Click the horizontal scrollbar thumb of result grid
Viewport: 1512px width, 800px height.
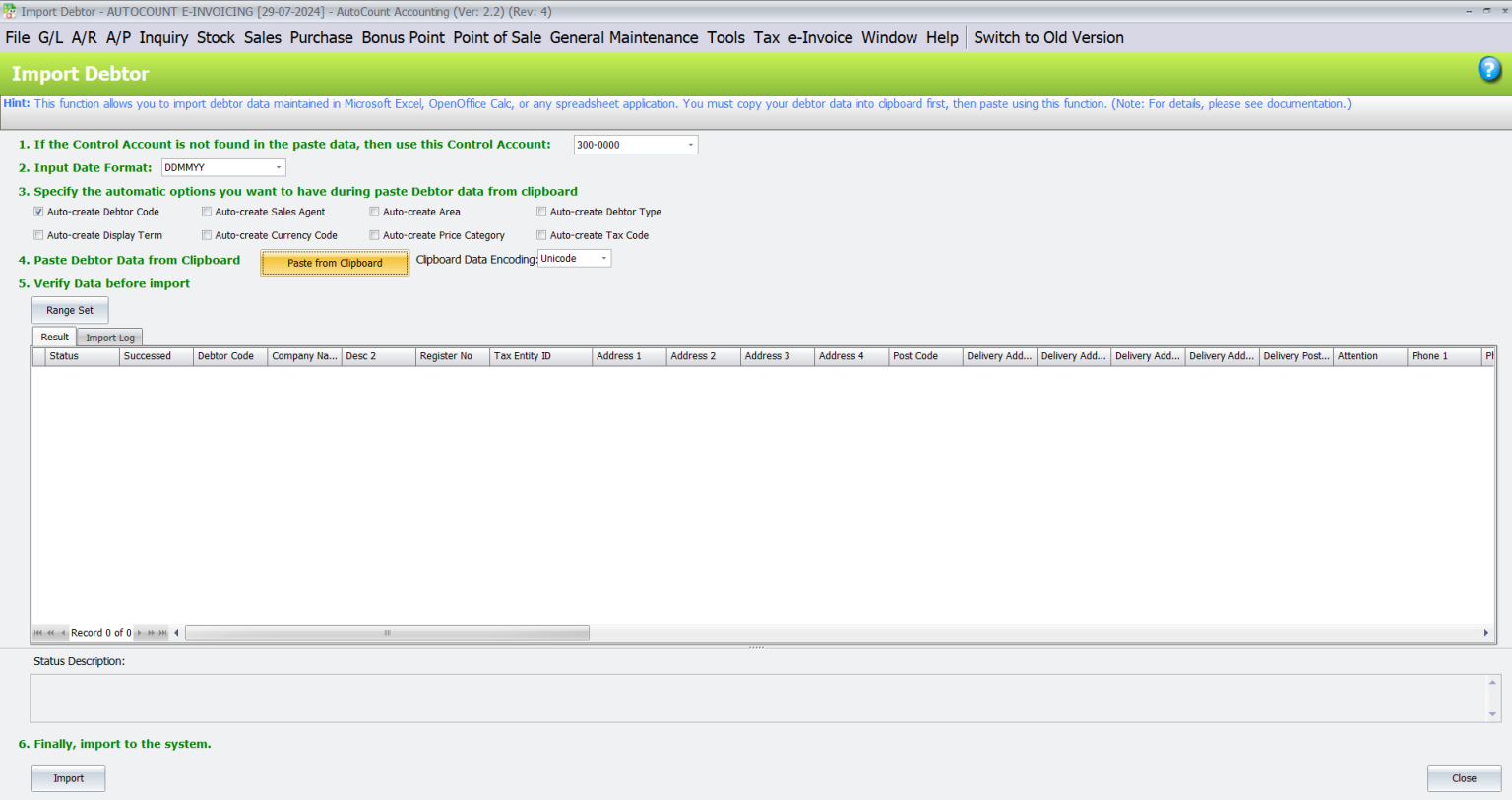[x=388, y=633]
